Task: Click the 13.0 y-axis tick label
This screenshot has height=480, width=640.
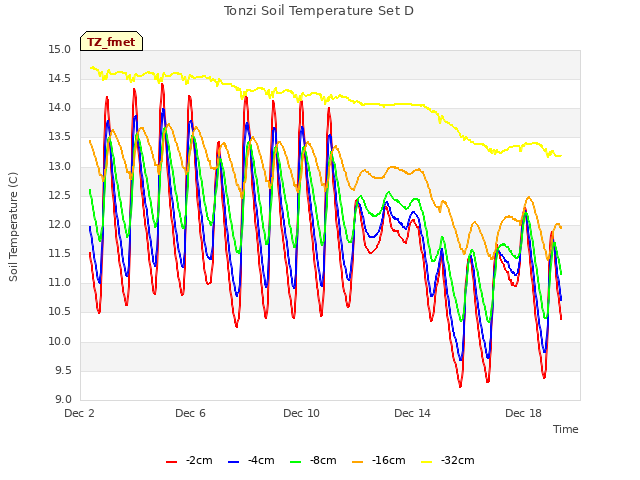Action: click(60, 166)
